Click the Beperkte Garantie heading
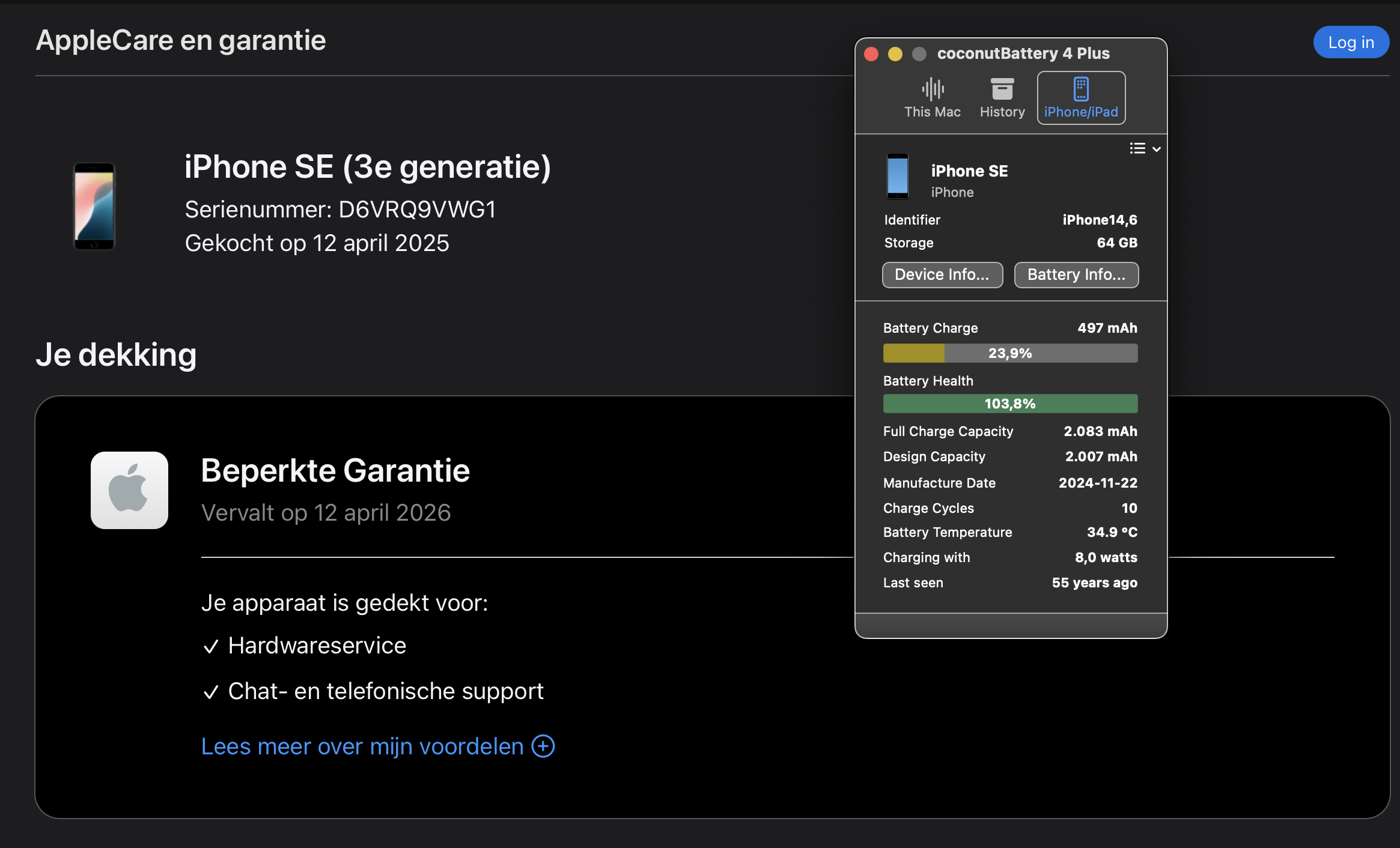This screenshot has width=1400, height=848. pyautogui.click(x=335, y=470)
